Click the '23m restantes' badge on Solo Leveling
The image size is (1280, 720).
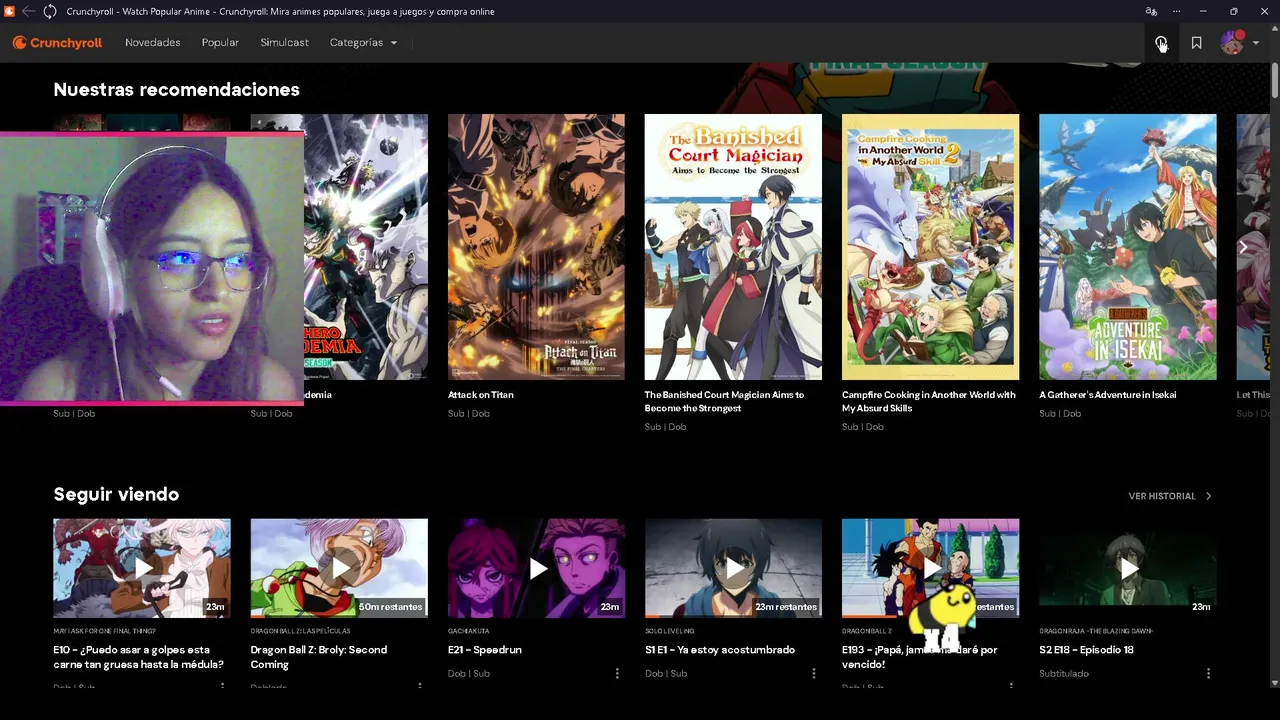(x=785, y=607)
